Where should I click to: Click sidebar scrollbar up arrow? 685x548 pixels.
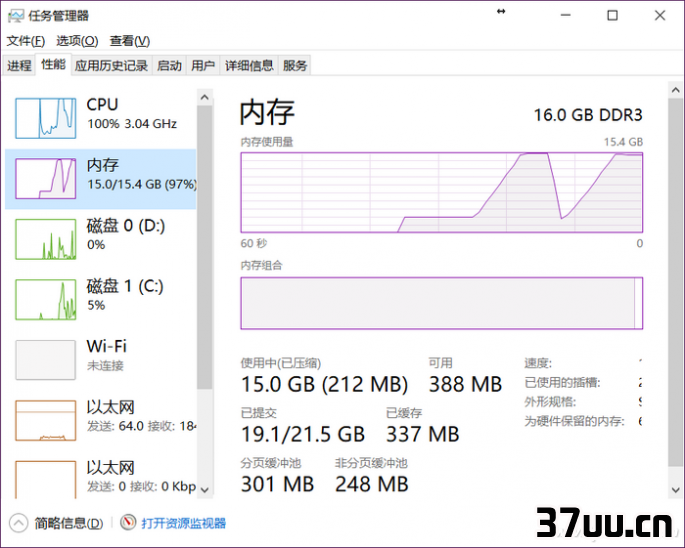[204, 97]
